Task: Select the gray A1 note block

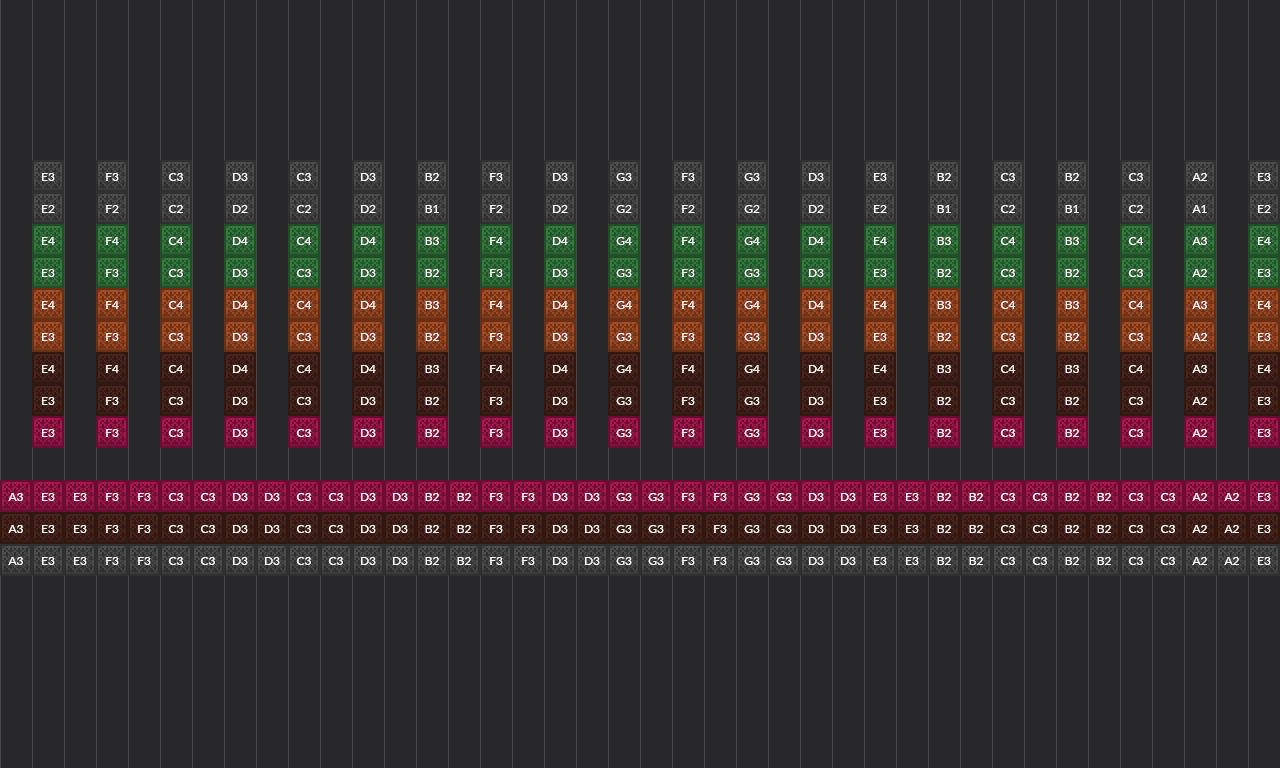Action: coord(1200,209)
